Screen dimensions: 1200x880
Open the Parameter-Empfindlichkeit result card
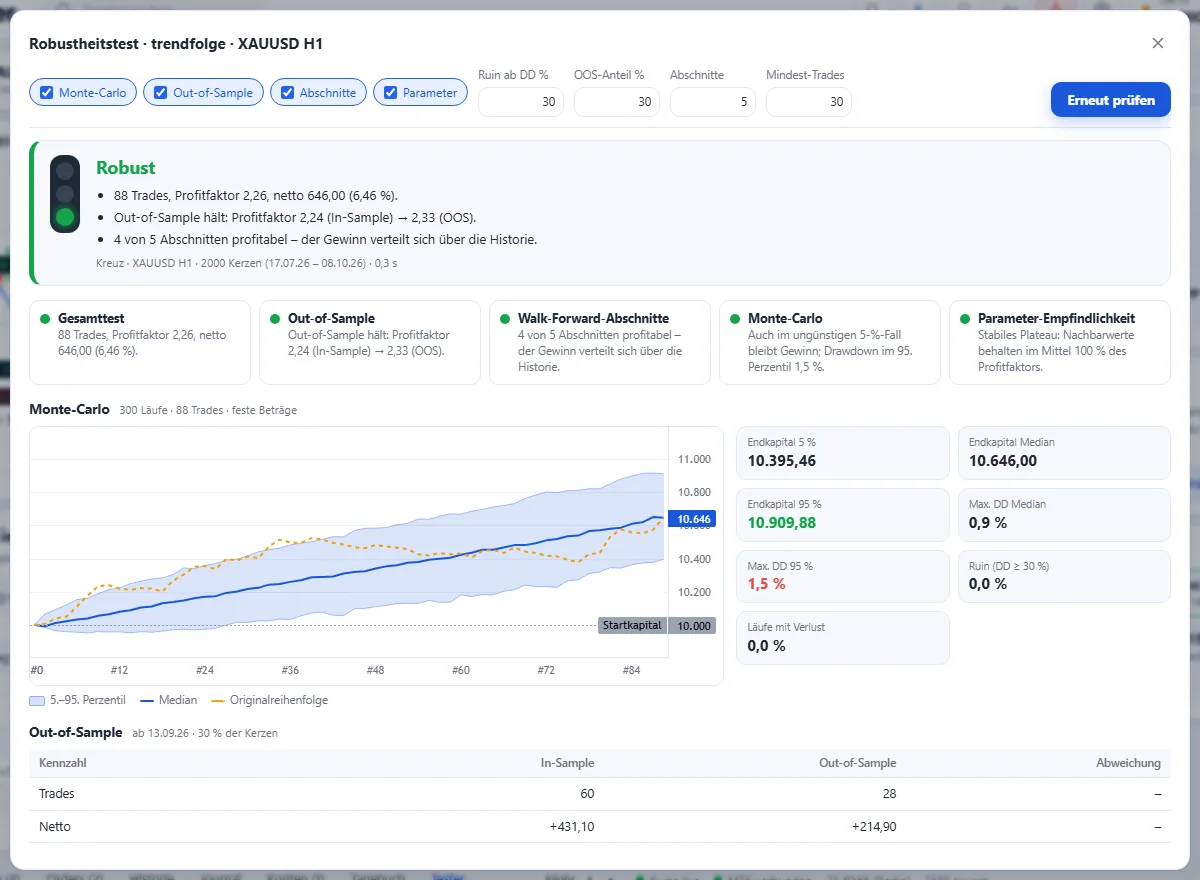point(1060,343)
